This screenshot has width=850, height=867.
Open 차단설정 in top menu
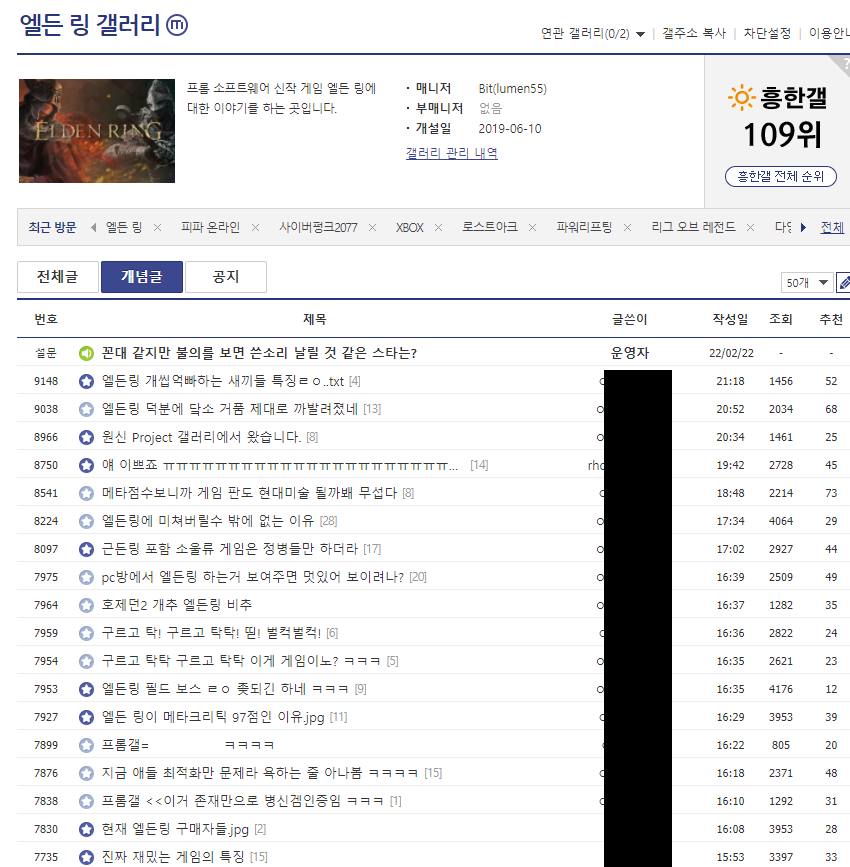(767, 33)
